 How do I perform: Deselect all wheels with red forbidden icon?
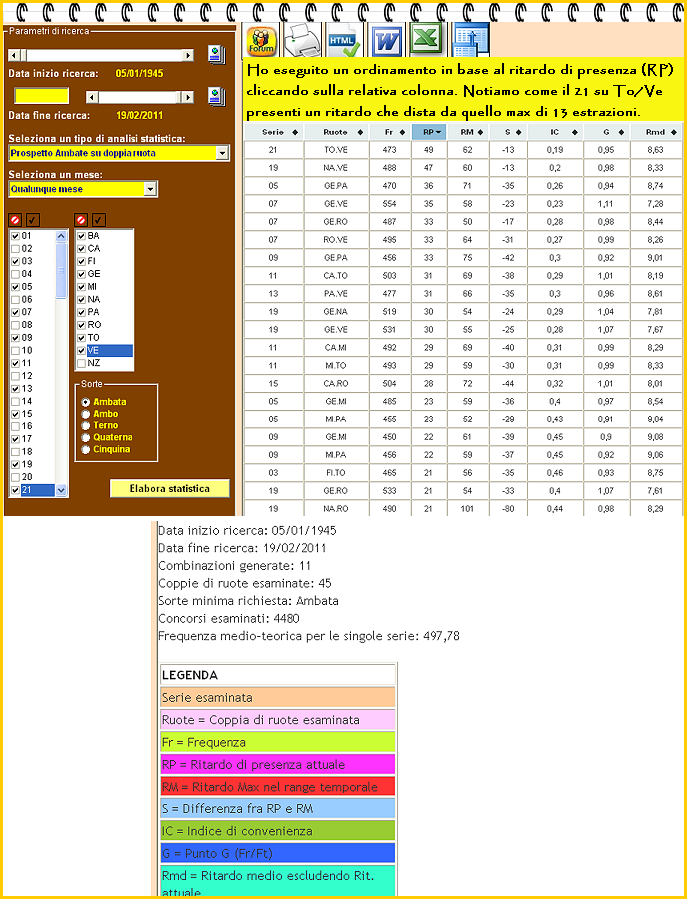pos(81,220)
